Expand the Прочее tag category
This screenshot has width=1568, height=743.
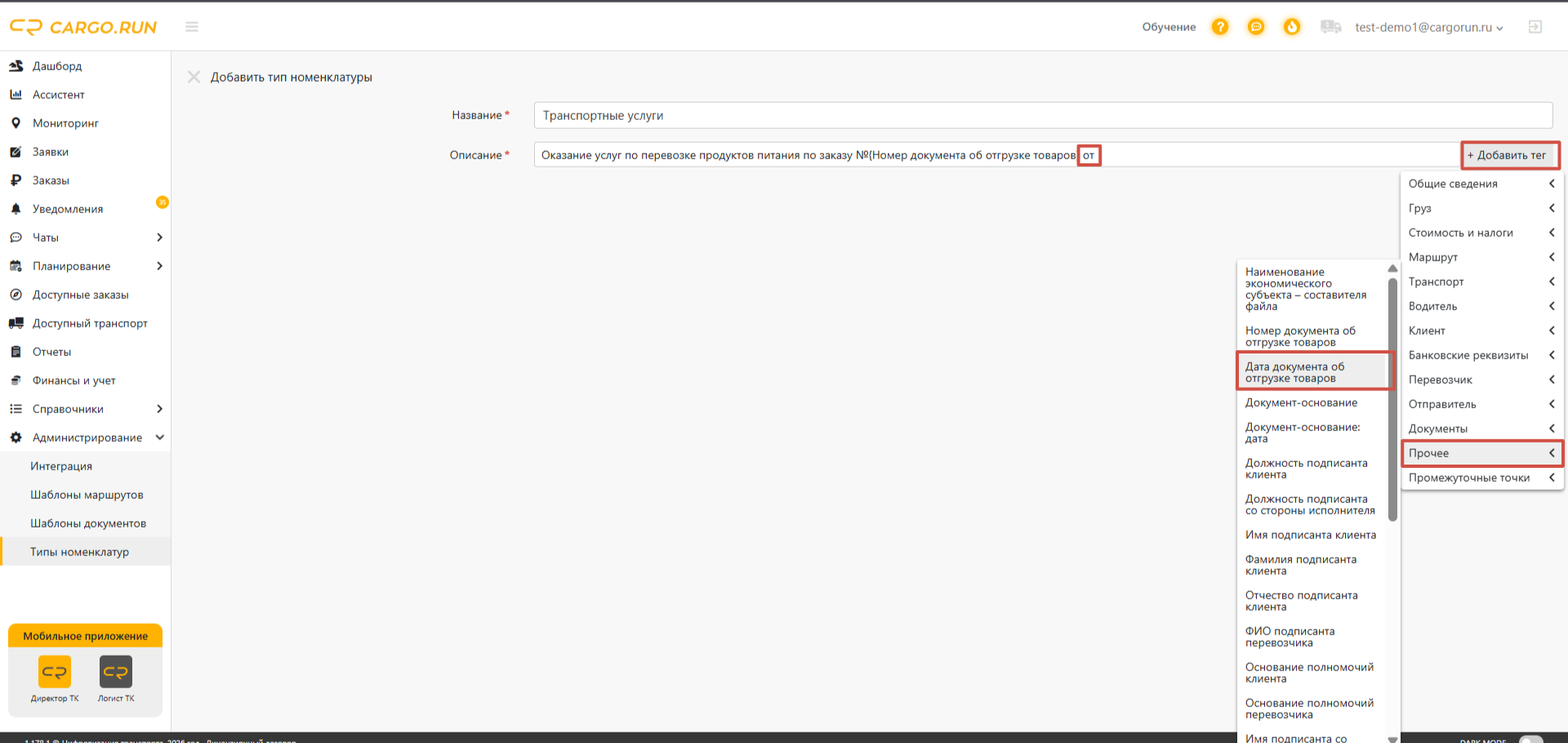click(x=1481, y=453)
